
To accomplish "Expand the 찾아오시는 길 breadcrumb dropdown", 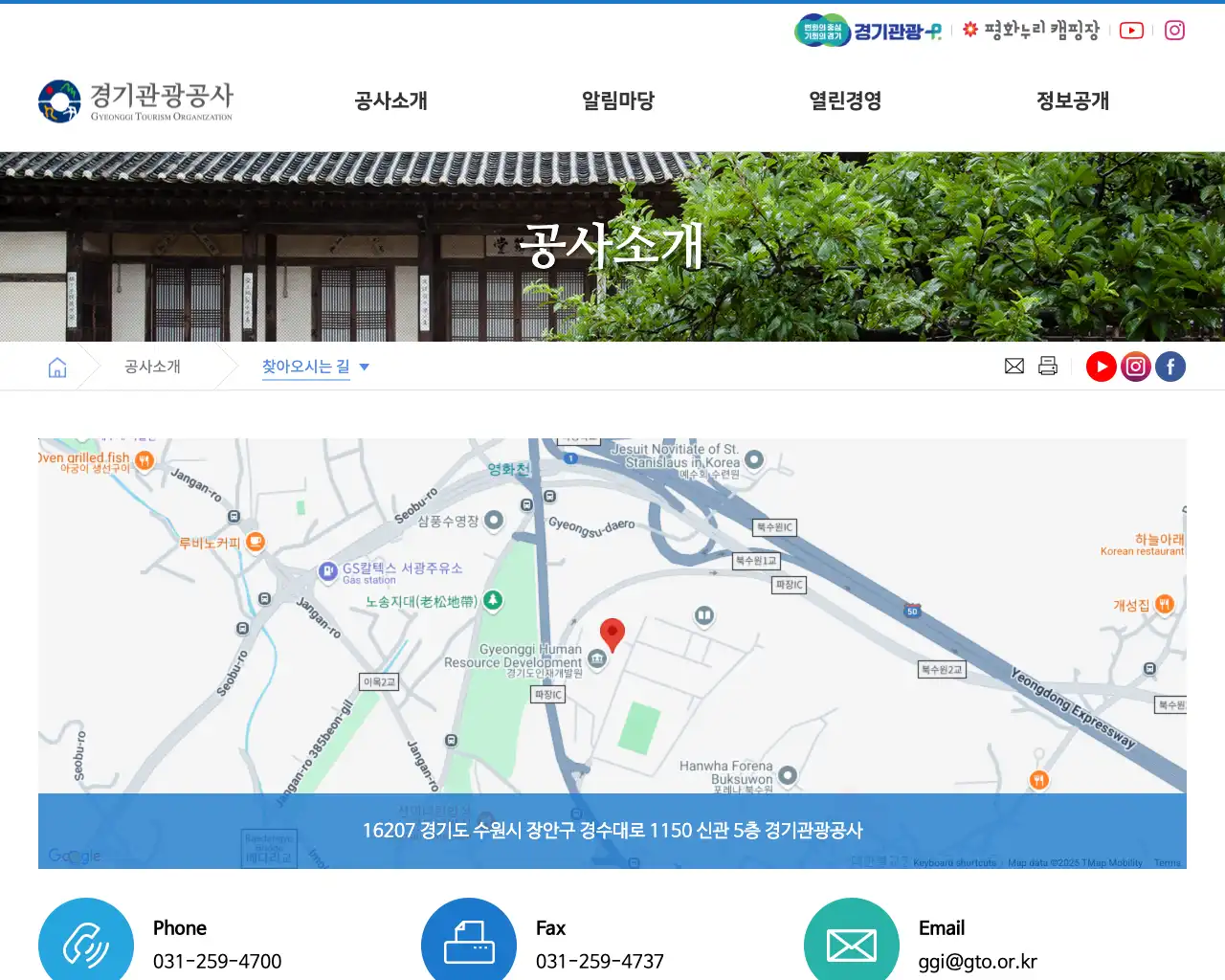I will pyautogui.click(x=315, y=367).
